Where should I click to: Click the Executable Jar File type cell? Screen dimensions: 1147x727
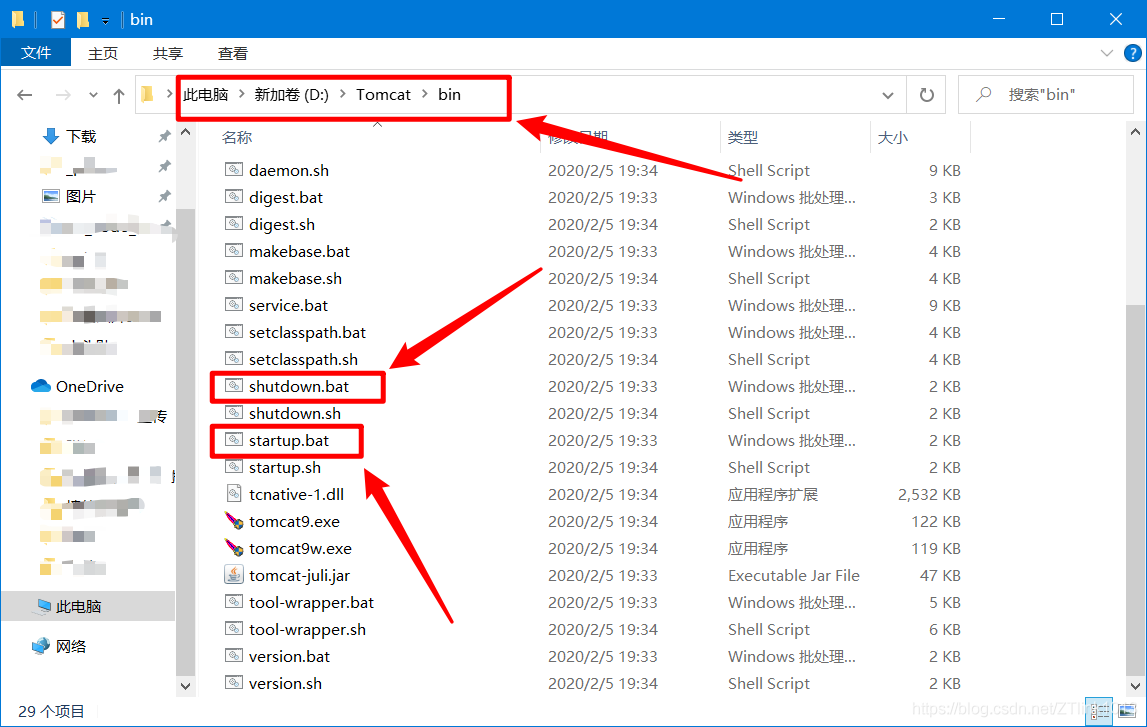click(794, 576)
